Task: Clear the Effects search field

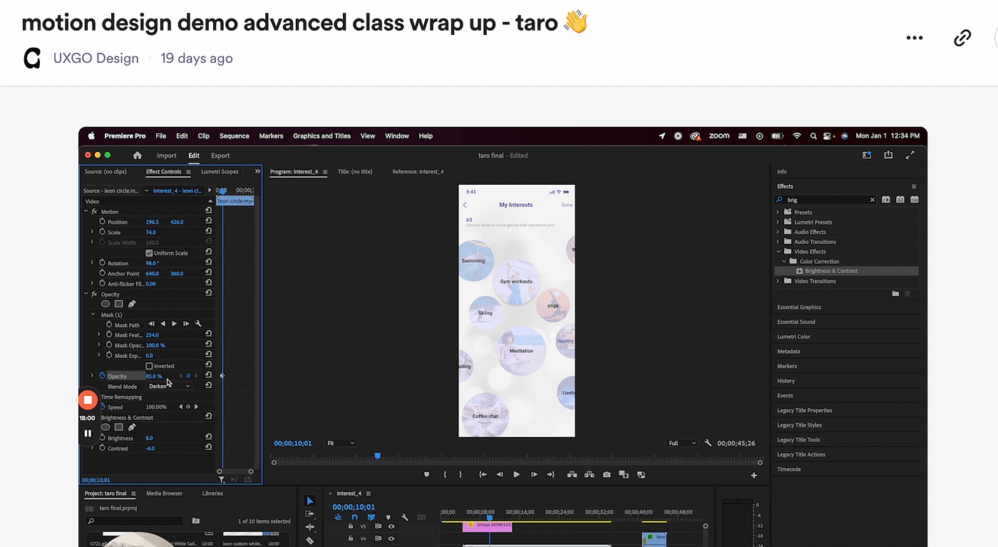Action: point(872,200)
